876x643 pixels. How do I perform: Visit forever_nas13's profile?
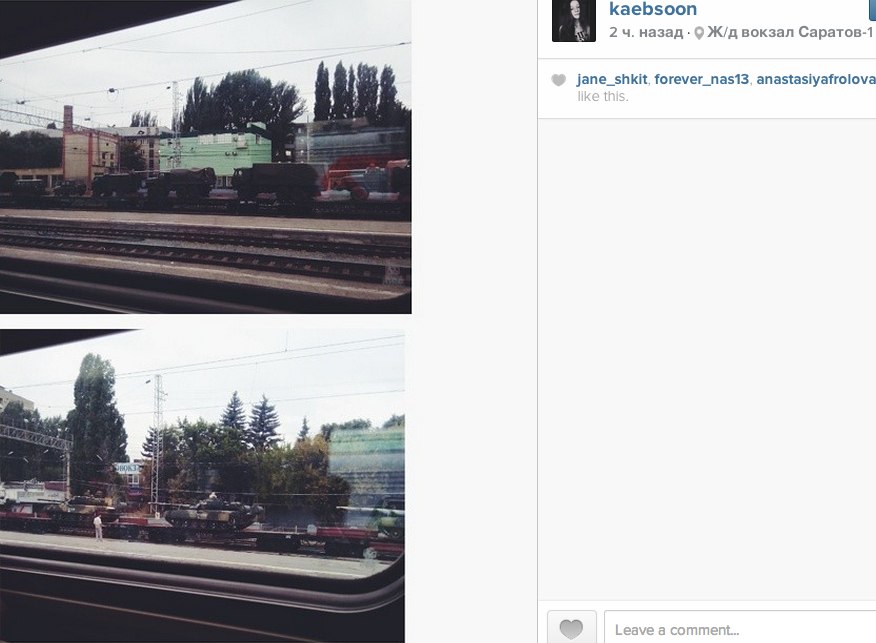point(702,79)
